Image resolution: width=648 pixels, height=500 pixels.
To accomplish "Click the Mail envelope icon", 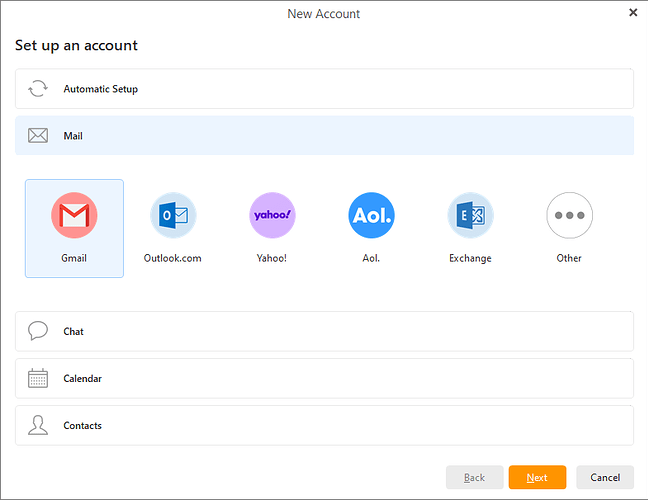I will (x=38, y=136).
